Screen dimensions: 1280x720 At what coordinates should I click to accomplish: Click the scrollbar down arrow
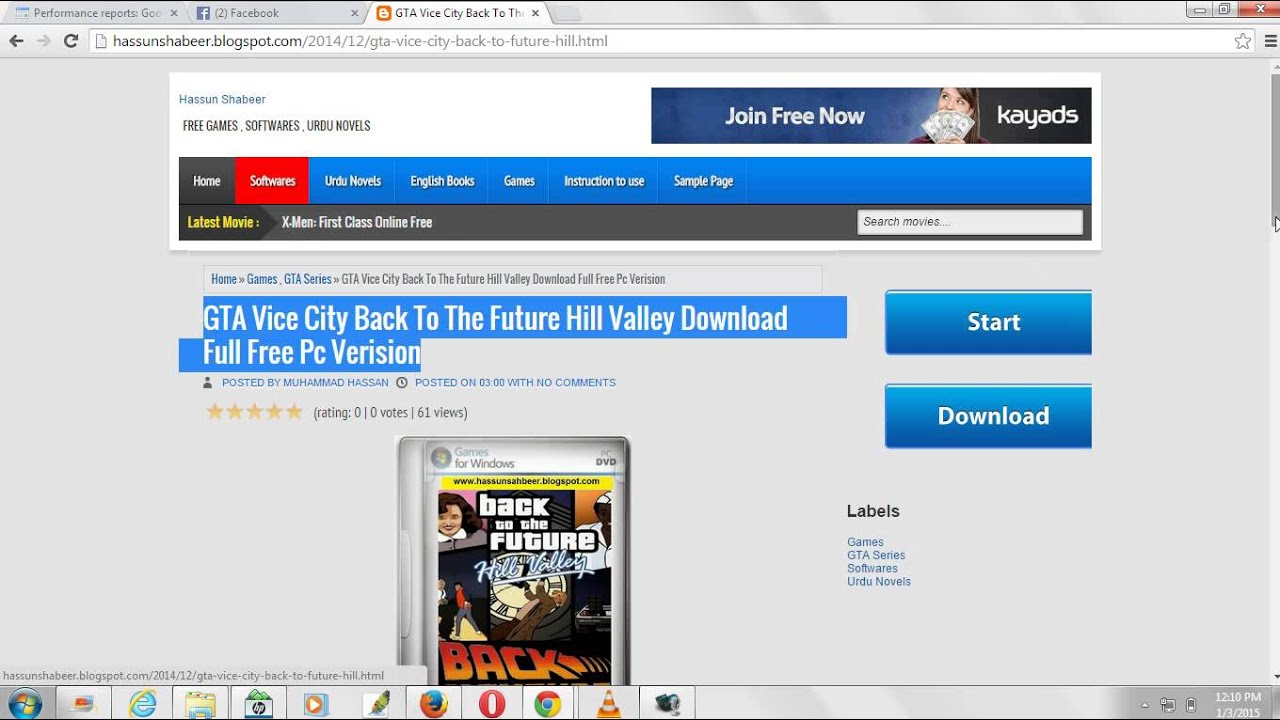click(1275, 678)
